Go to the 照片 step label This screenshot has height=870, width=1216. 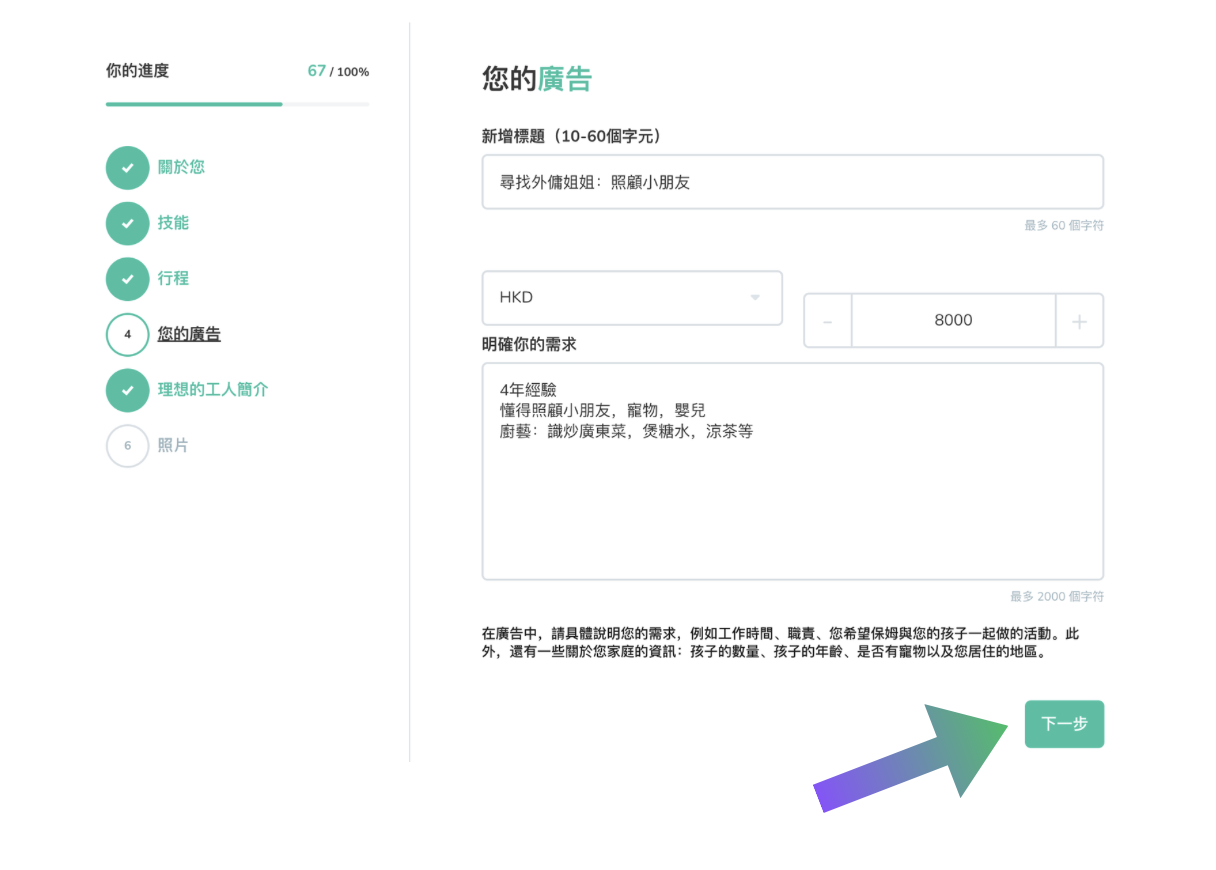(173, 445)
